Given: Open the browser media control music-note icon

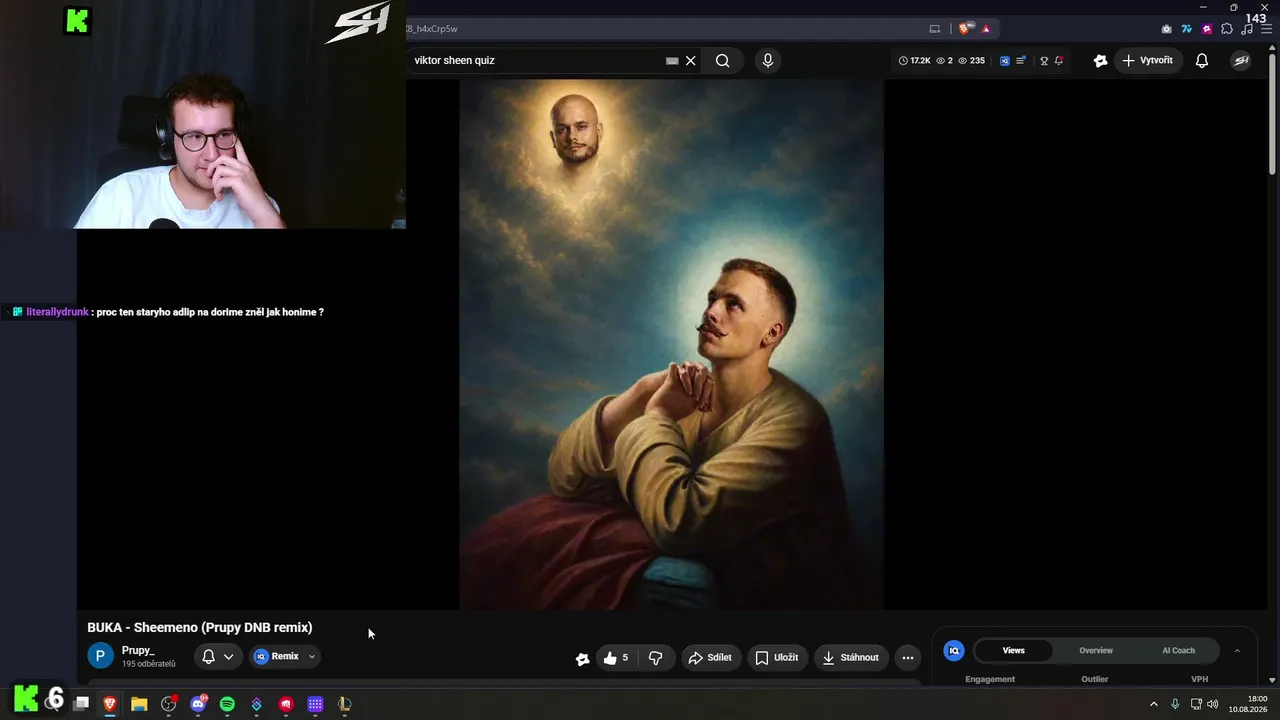Looking at the screenshot, I should tap(1247, 29).
